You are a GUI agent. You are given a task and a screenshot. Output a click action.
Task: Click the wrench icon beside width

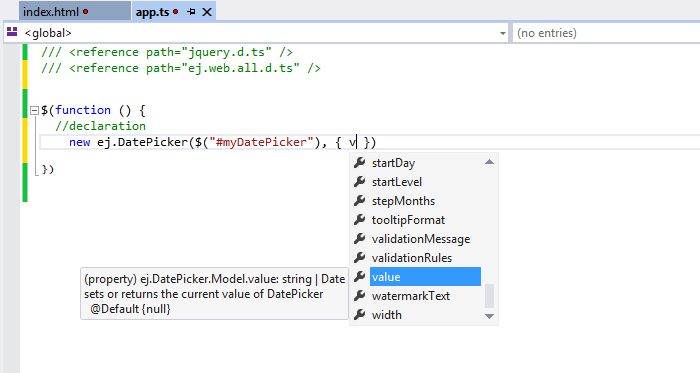pos(359,315)
